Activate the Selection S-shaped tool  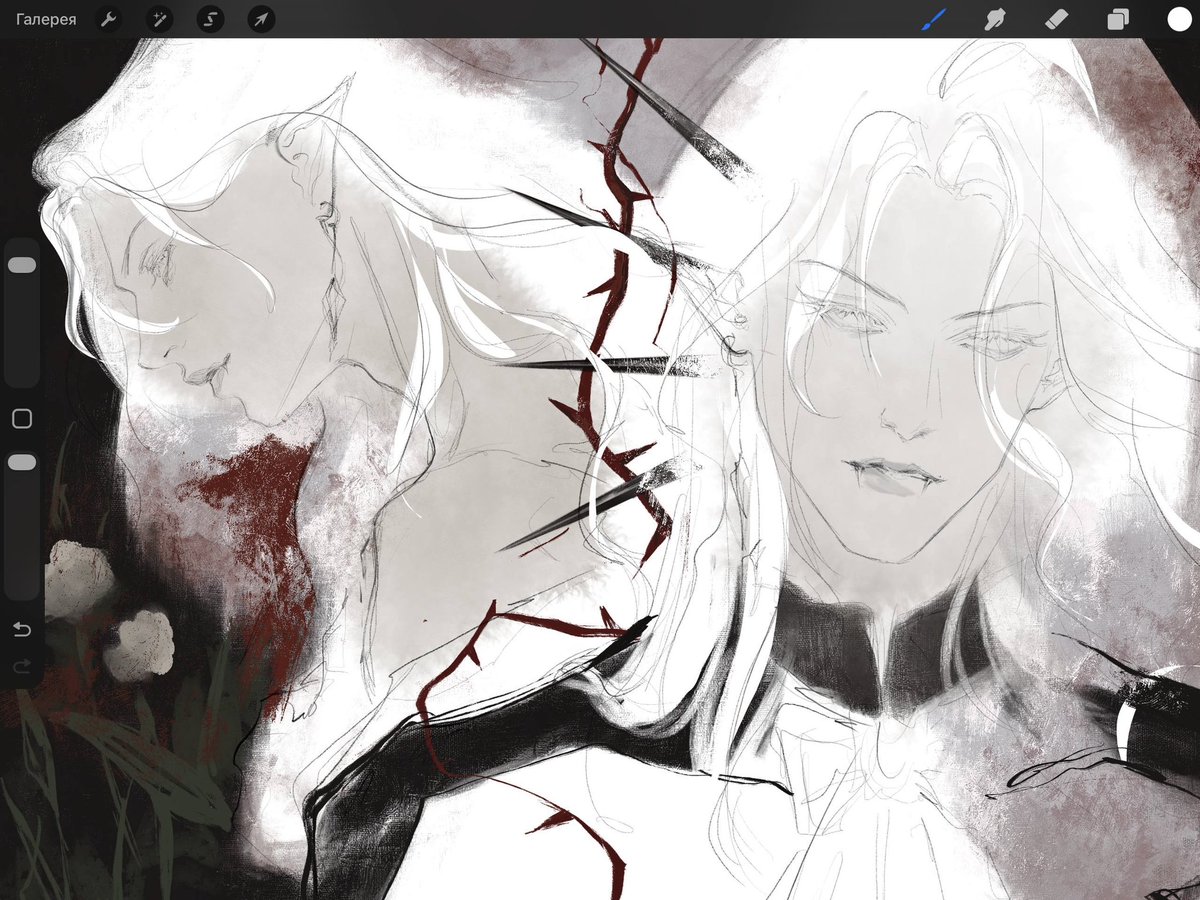tap(210, 19)
